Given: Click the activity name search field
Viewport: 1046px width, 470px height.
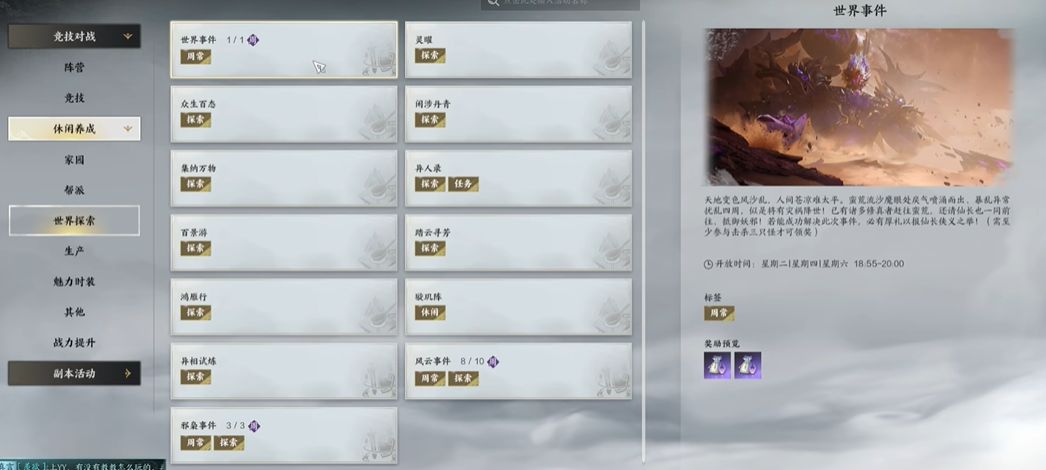Looking at the screenshot, I should [x=560, y=3].
